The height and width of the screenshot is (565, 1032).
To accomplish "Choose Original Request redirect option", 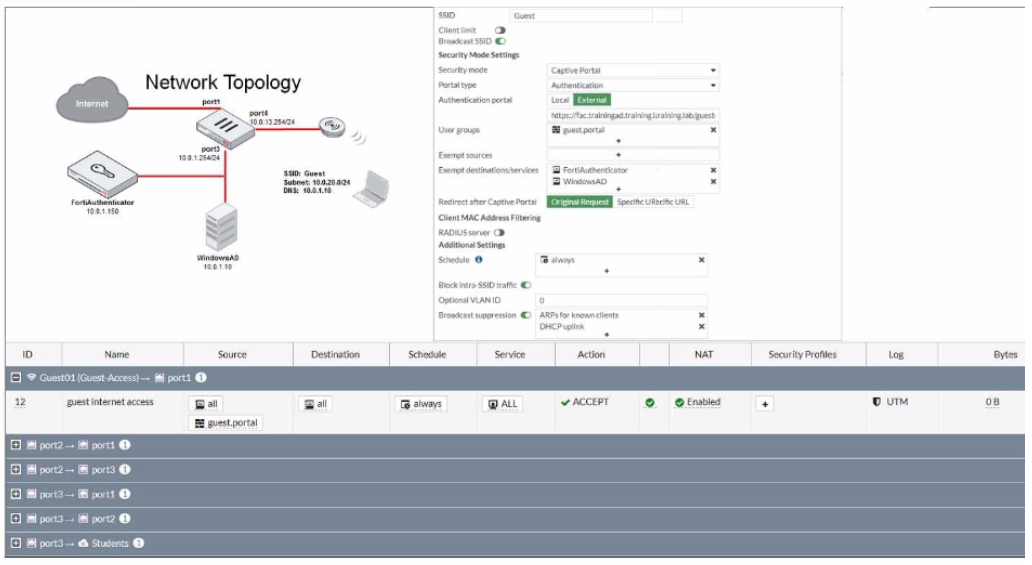I will (x=580, y=202).
